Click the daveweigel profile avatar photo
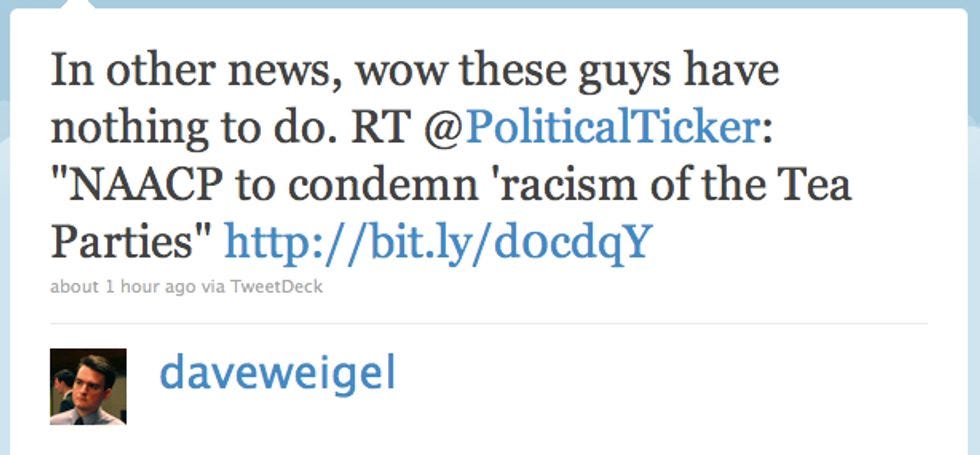Screen dimensions: 980x455 [88, 386]
